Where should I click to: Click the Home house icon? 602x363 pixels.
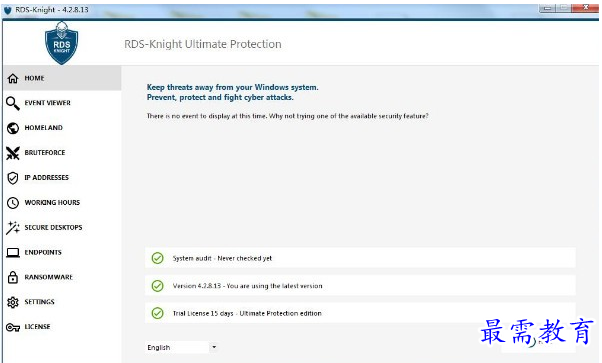pyautogui.click(x=13, y=78)
